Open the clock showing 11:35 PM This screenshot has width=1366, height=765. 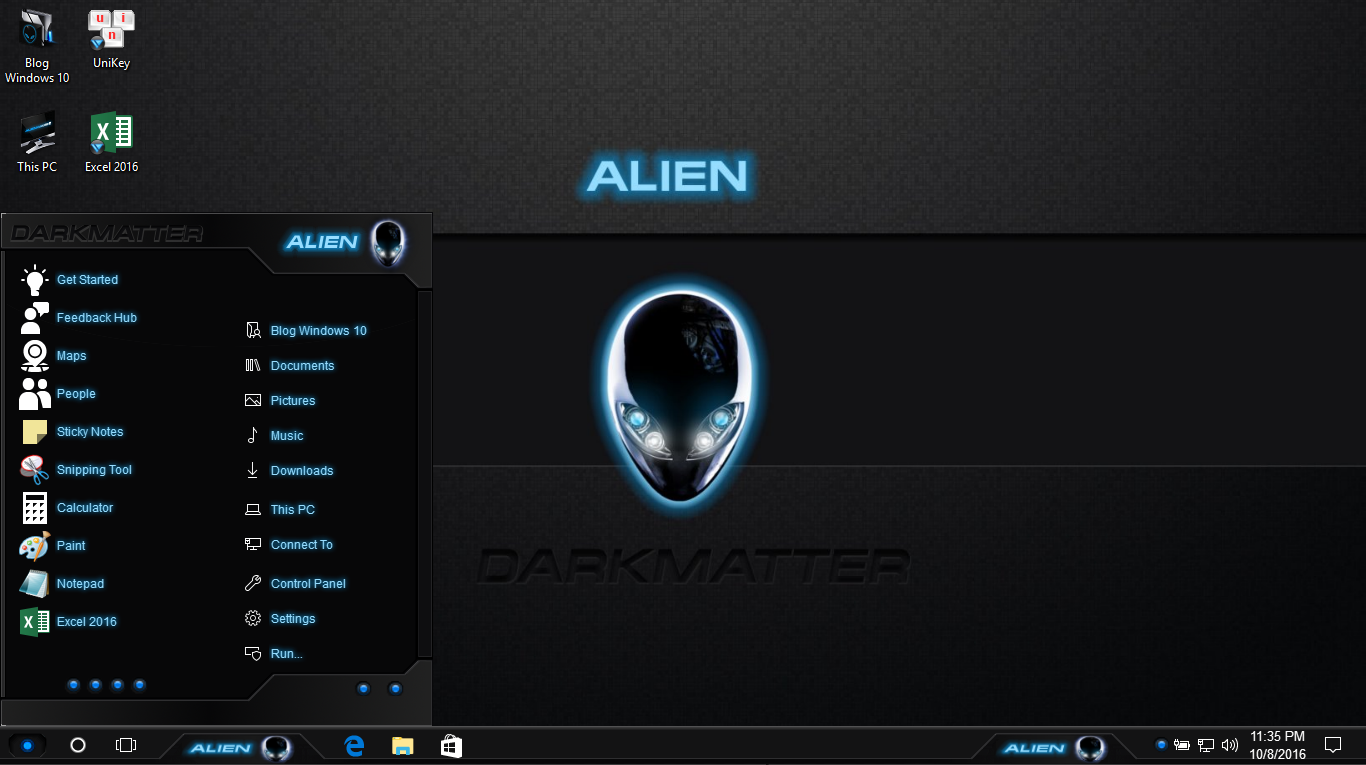pyautogui.click(x=1278, y=745)
